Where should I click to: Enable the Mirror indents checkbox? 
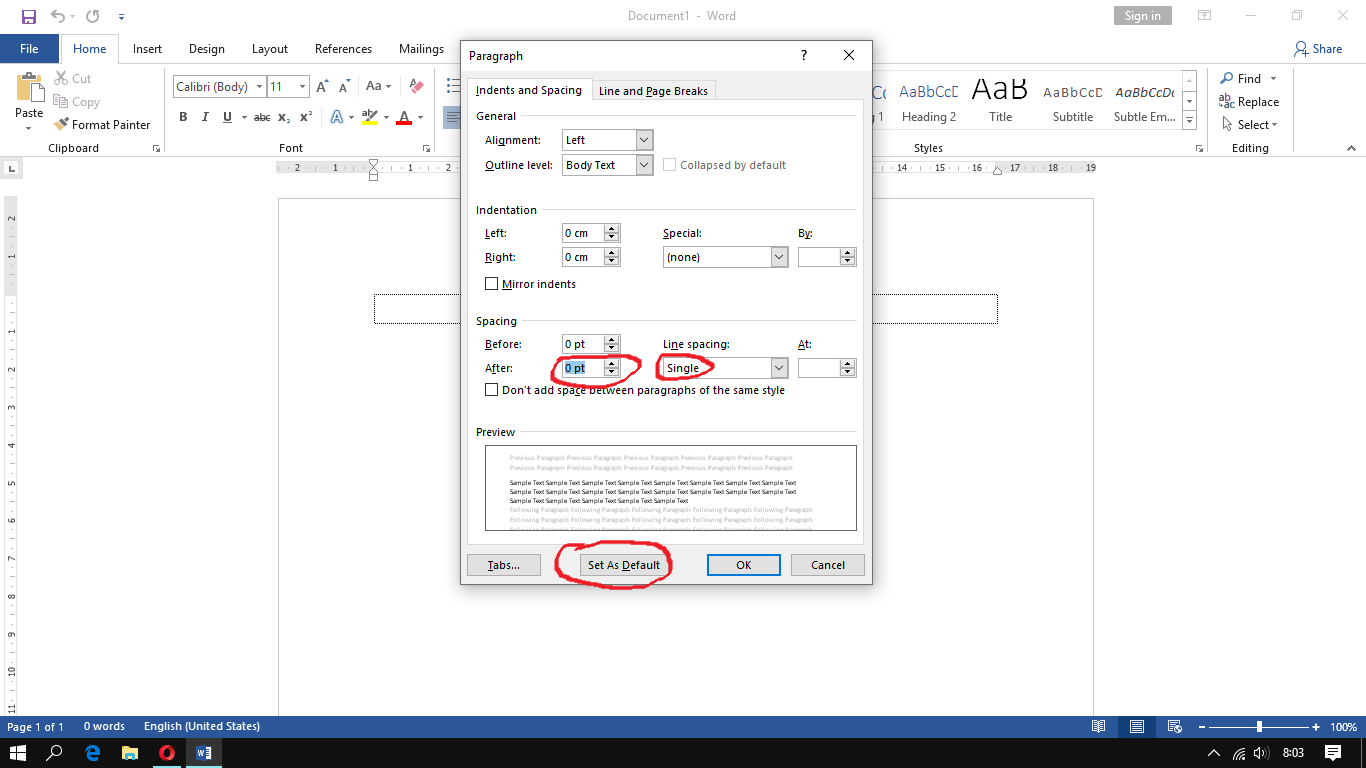(x=491, y=284)
